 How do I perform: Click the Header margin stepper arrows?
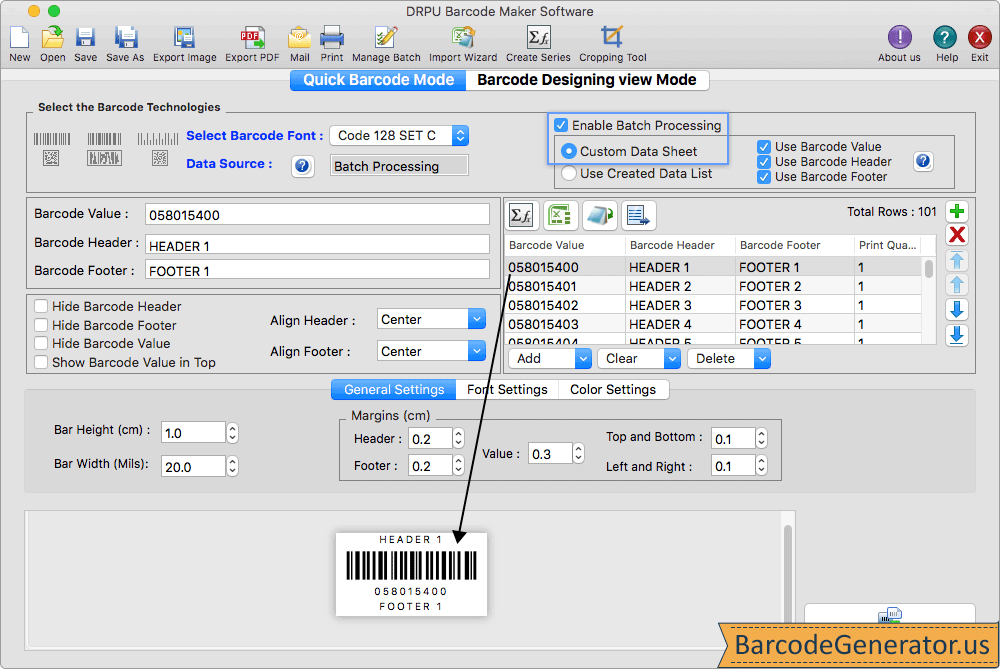[459, 439]
